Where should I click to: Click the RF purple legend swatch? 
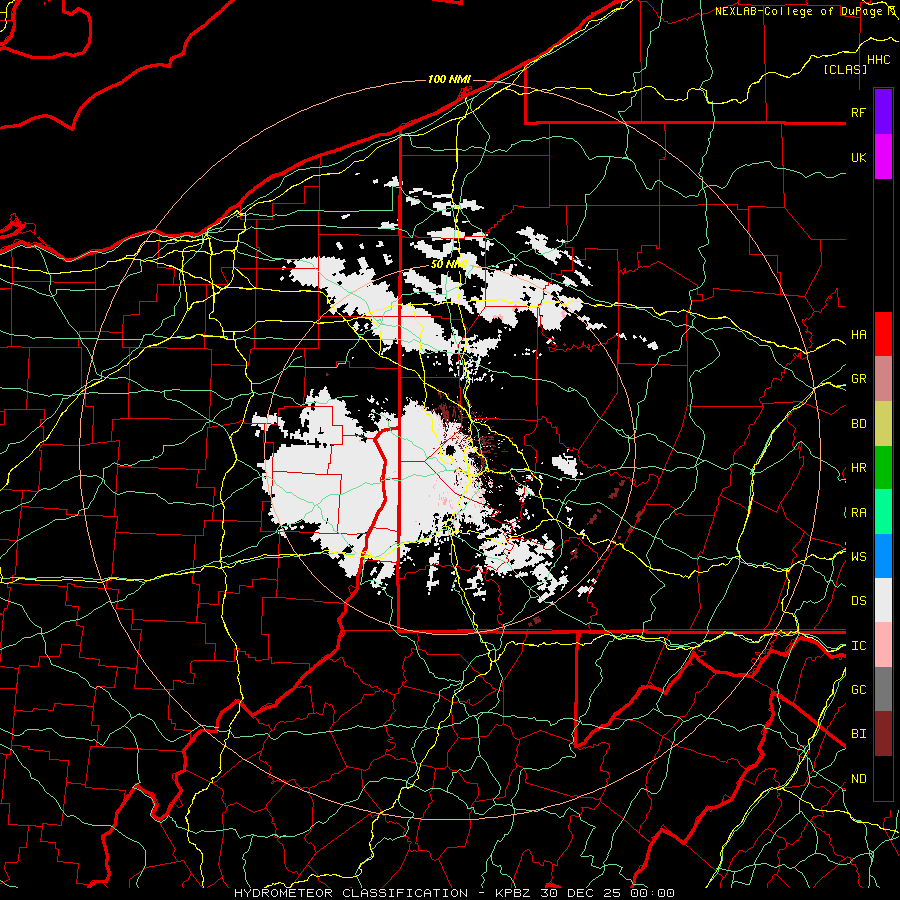(x=883, y=112)
